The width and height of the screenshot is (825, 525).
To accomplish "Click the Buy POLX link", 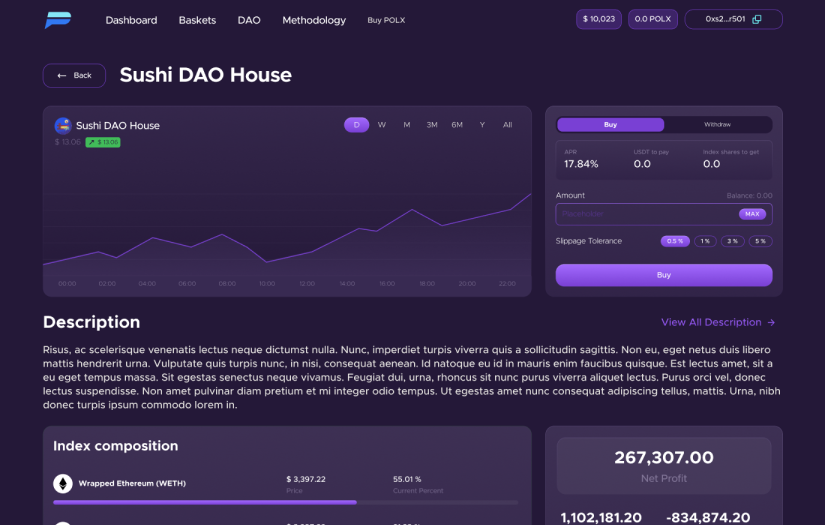I will [386, 20].
